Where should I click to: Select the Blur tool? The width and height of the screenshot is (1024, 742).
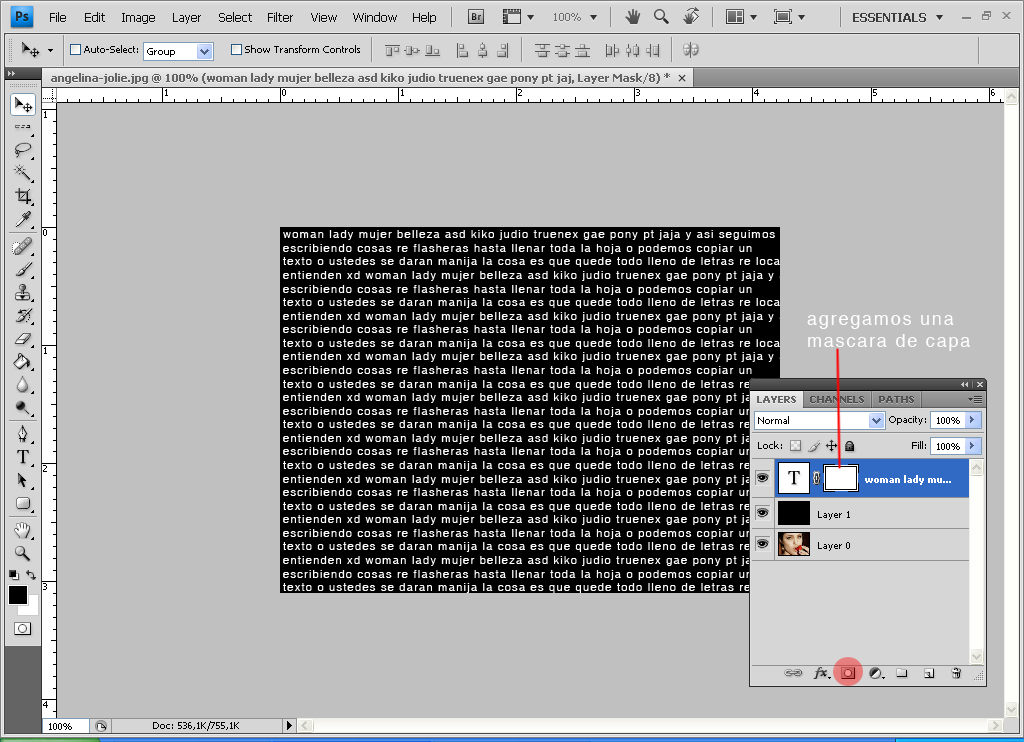[x=23, y=385]
